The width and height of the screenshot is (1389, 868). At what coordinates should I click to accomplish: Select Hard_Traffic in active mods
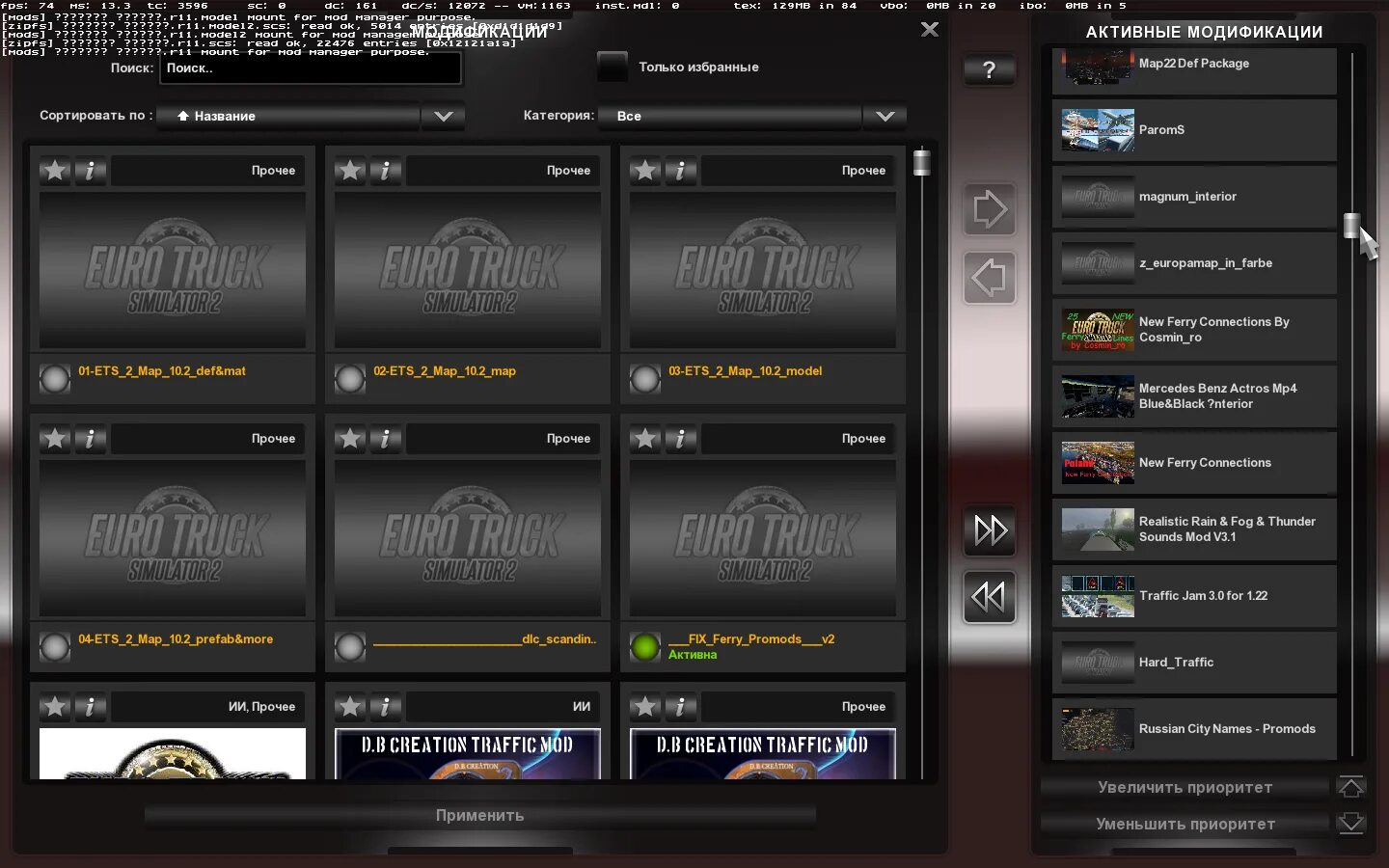[x=1194, y=663]
